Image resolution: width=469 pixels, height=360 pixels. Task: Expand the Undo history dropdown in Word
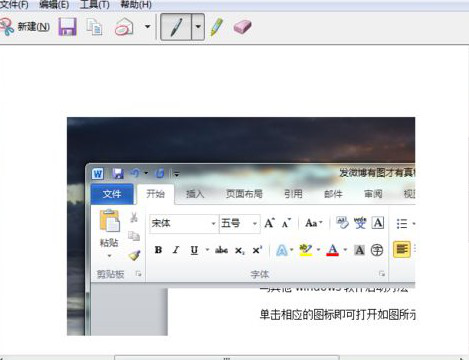pyautogui.click(x=146, y=173)
